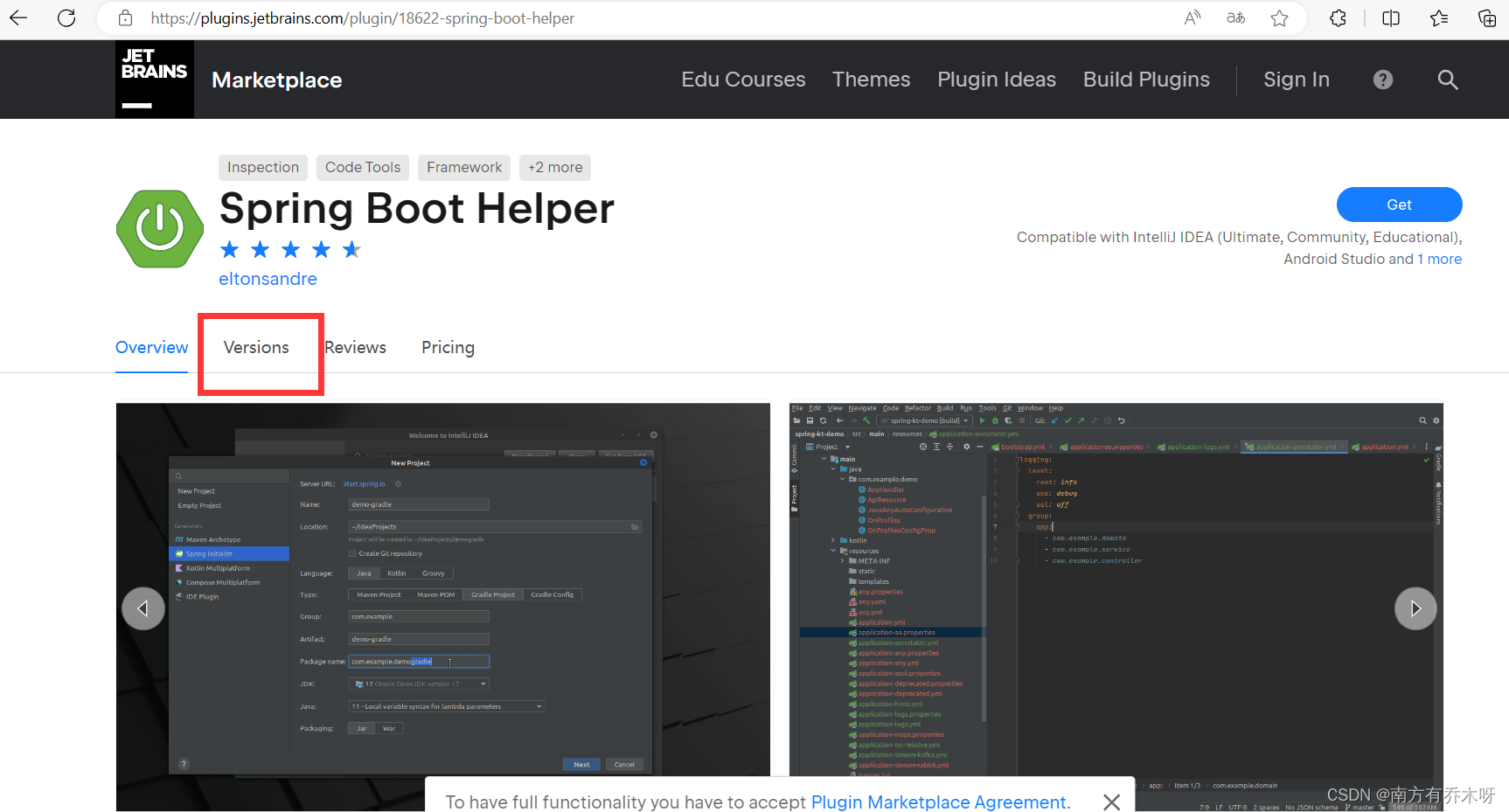The height and width of the screenshot is (812, 1509).
Task: Show previous screenshot with left arrow
Action: click(x=143, y=608)
